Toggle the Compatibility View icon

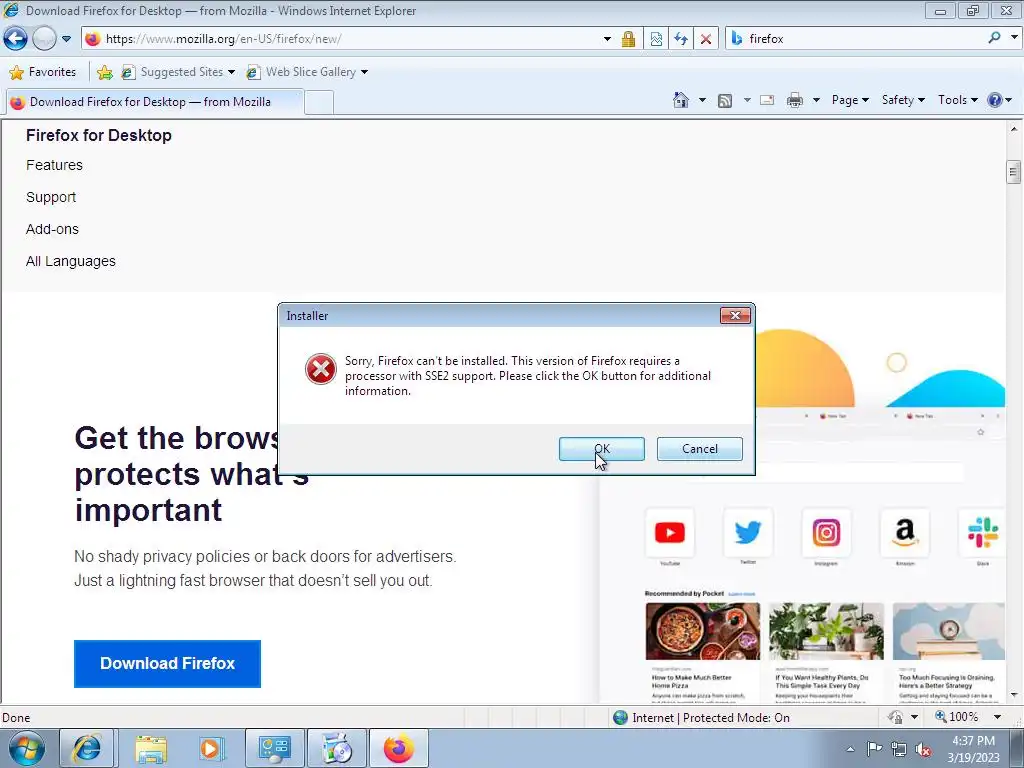[x=656, y=39]
